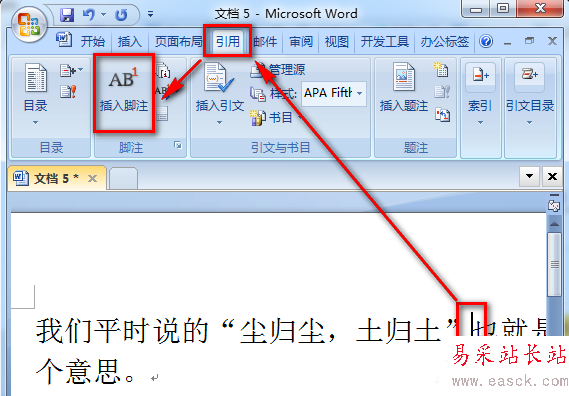Image resolution: width=569 pixels, height=396 pixels.
Task: Click the vertical scrollbar up arrow
Action: [554, 224]
